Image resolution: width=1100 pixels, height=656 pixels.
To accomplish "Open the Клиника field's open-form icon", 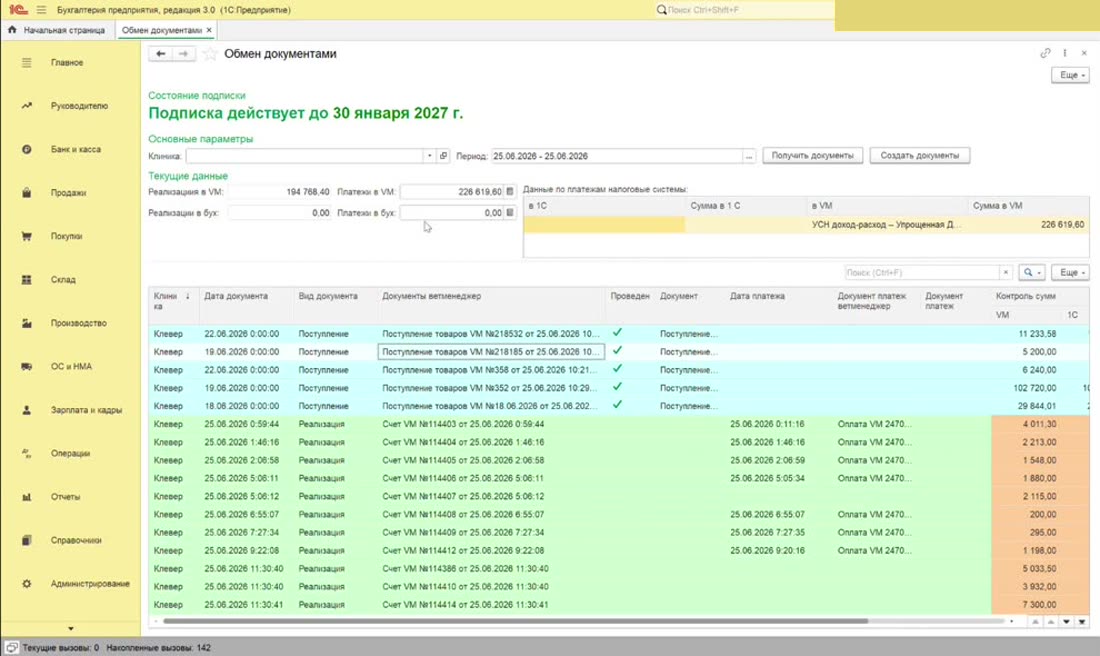I will (443, 156).
